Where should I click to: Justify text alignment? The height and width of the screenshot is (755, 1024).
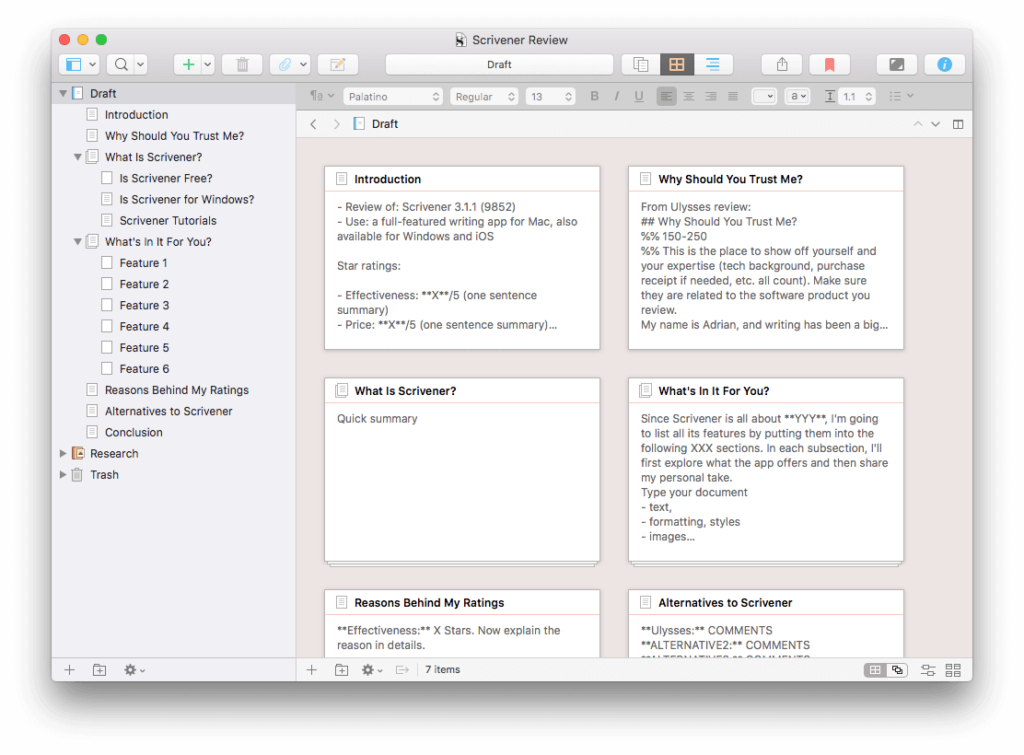[x=733, y=96]
